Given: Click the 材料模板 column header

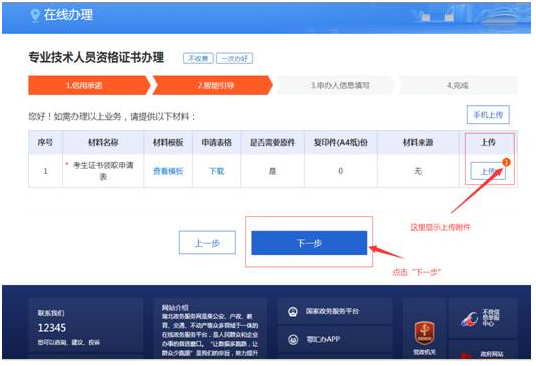Looking at the screenshot, I should click(x=168, y=142).
